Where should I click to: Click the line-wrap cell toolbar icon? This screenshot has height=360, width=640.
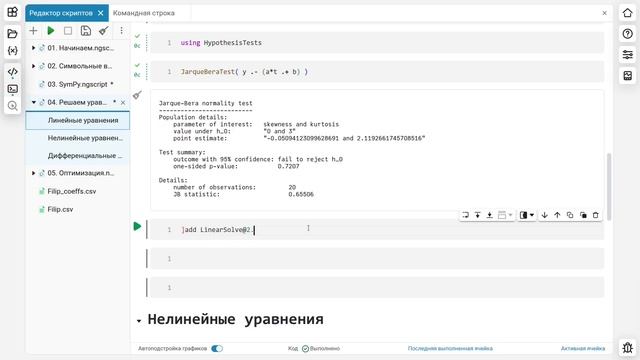click(x=465, y=215)
